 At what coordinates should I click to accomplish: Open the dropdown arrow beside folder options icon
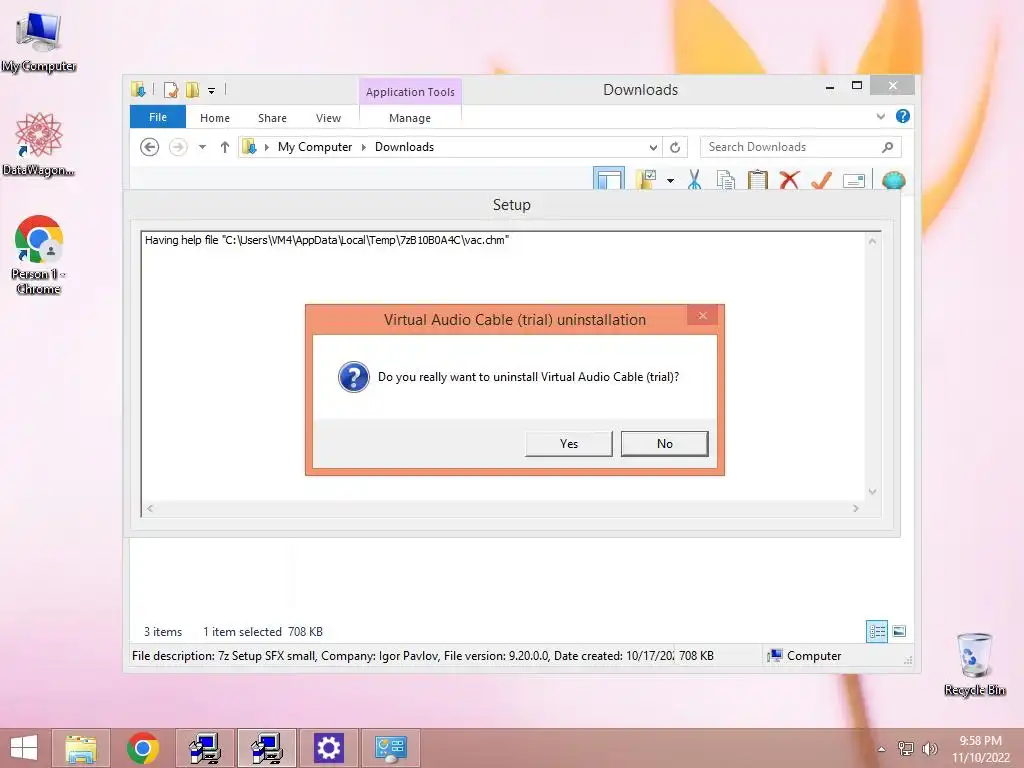(x=671, y=180)
